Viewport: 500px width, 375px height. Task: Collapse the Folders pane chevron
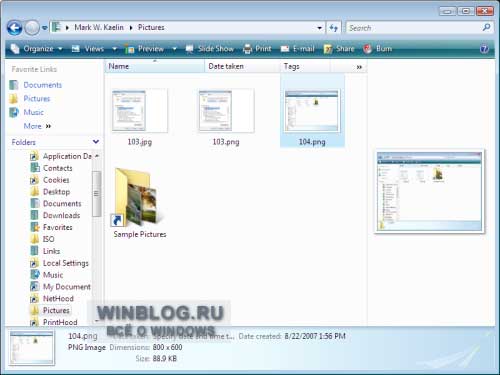pos(96,142)
